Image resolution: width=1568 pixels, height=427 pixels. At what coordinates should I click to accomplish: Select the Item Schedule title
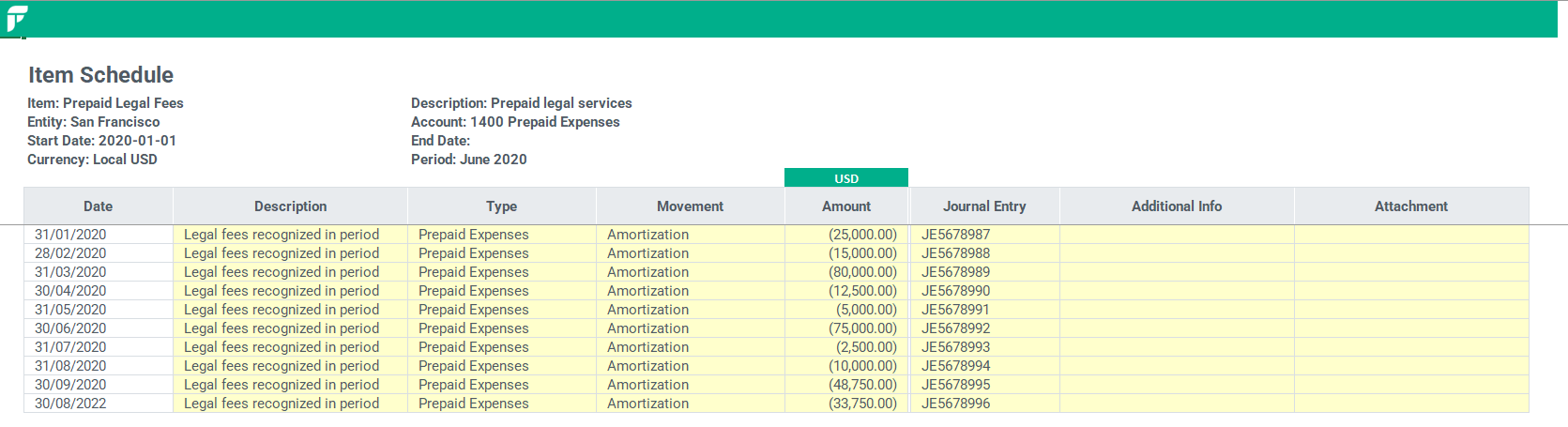100,75
